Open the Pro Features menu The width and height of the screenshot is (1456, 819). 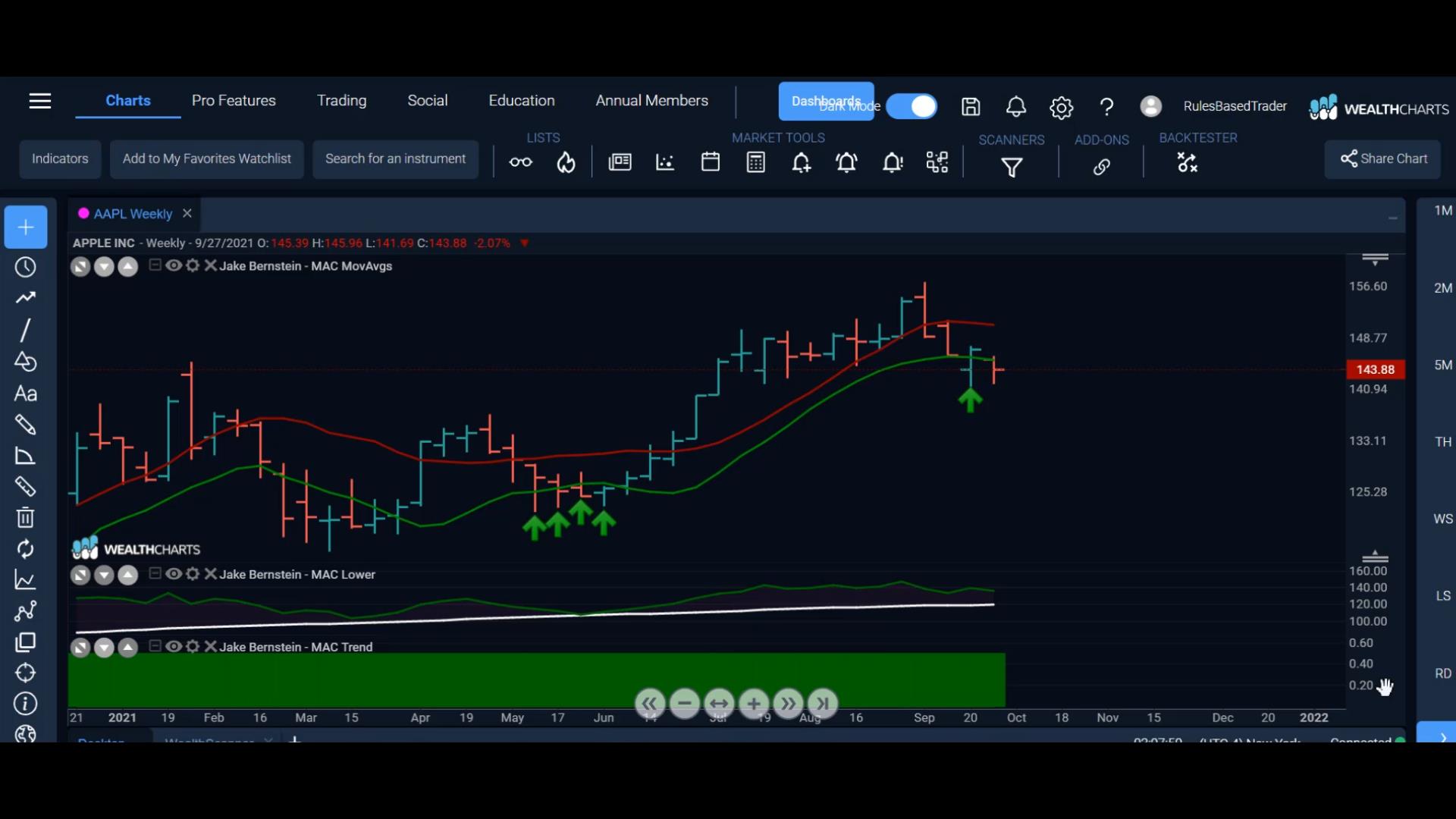pyautogui.click(x=234, y=101)
